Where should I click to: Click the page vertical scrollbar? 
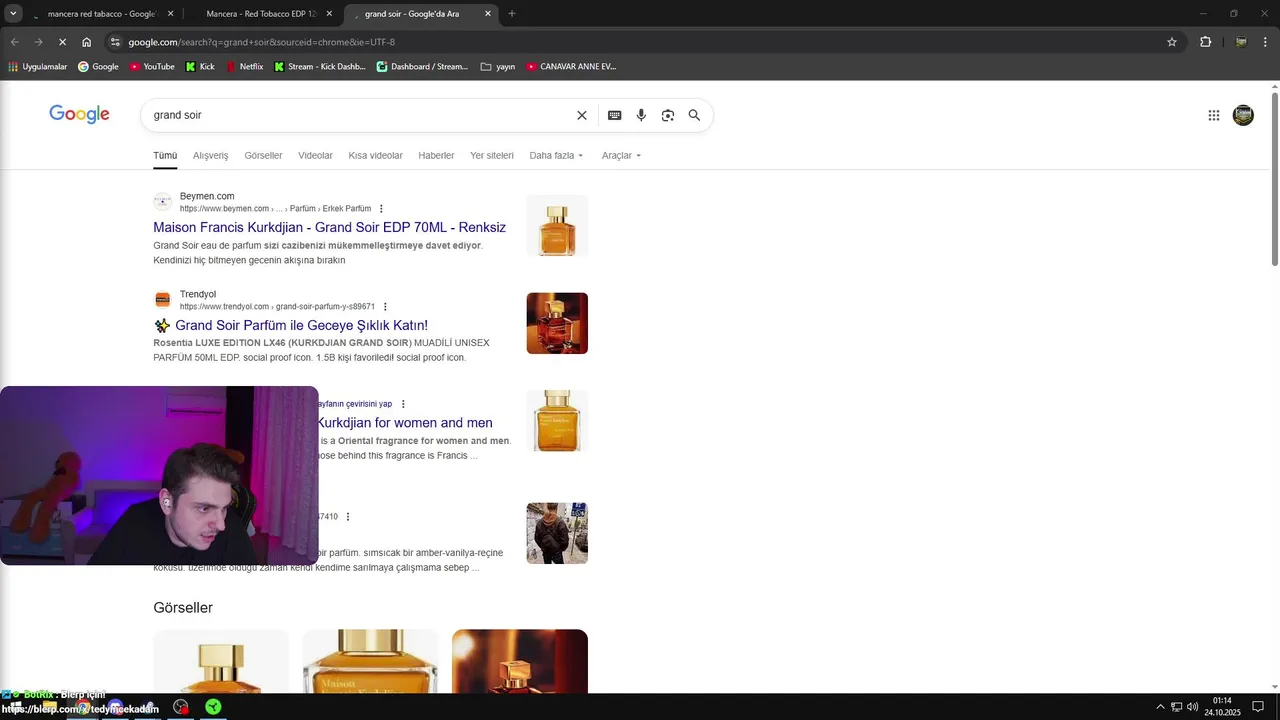(x=1275, y=180)
